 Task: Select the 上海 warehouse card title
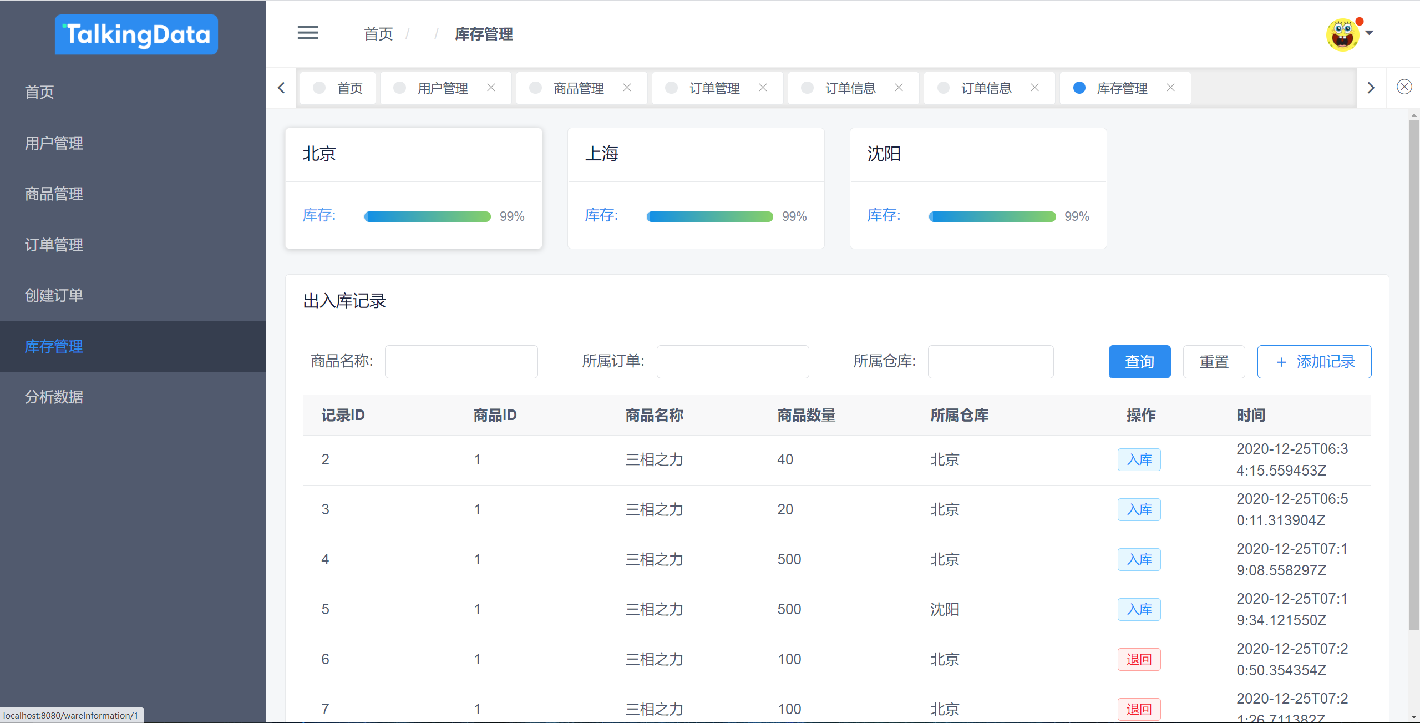[x=602, y=154]
